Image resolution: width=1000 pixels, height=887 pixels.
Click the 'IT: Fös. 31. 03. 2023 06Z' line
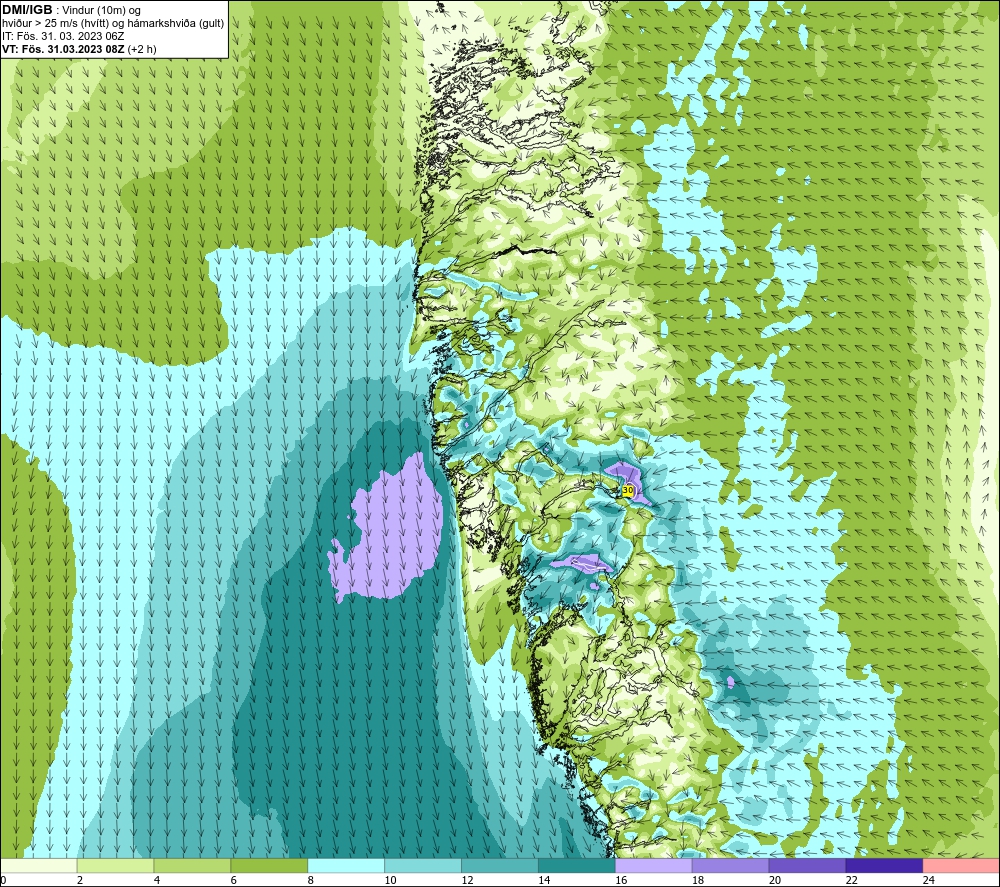point(62,36)
